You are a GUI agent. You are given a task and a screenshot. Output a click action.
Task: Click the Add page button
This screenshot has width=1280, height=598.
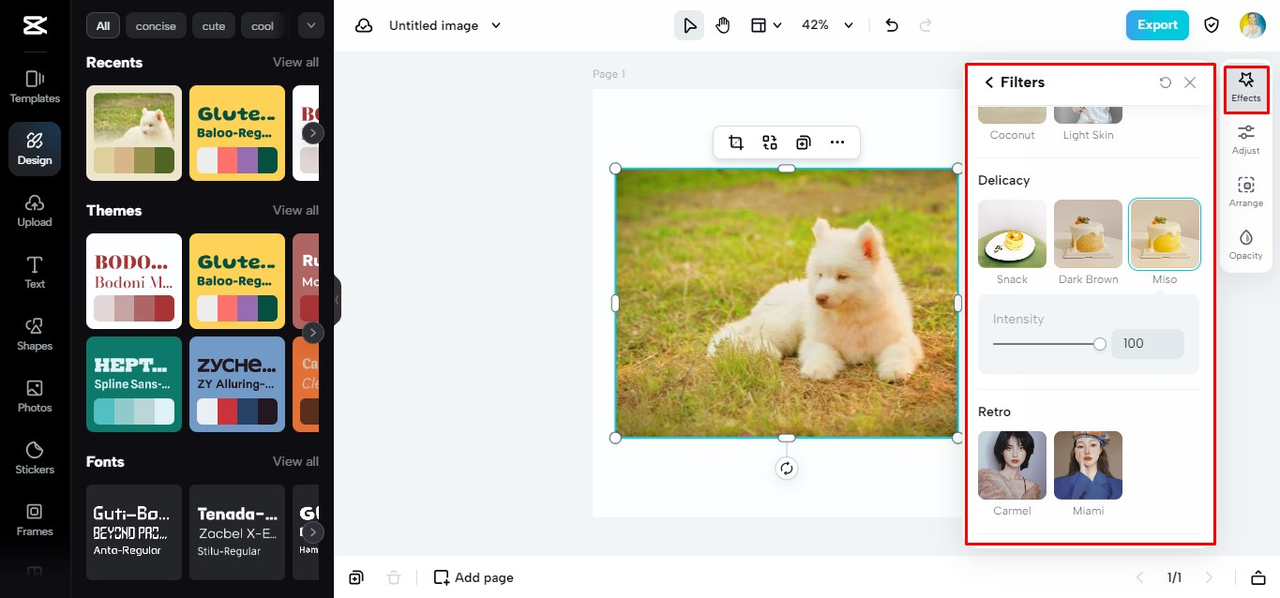click(x=473, y=578)
